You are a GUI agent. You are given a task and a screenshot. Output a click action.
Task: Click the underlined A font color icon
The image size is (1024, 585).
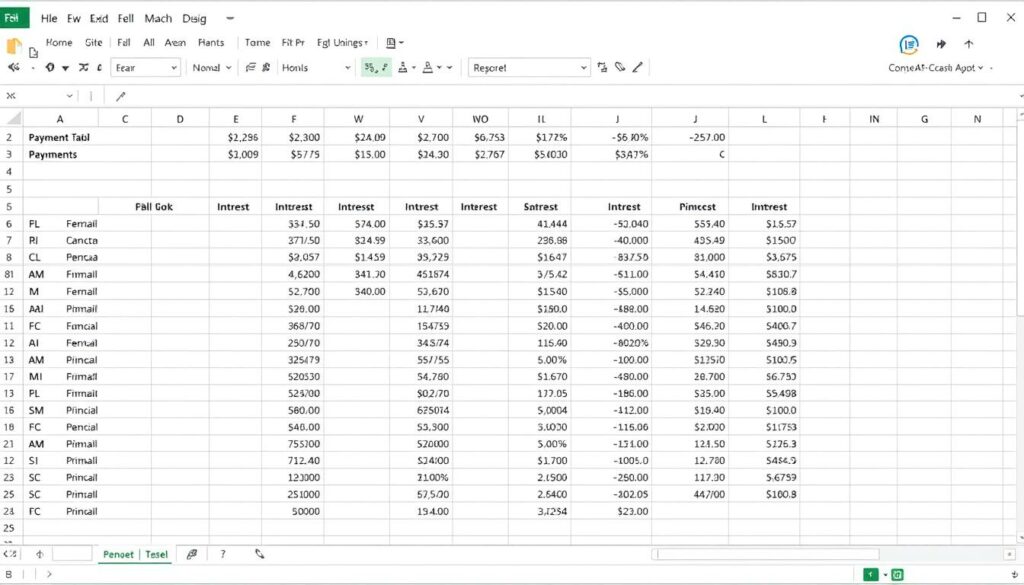428,67
